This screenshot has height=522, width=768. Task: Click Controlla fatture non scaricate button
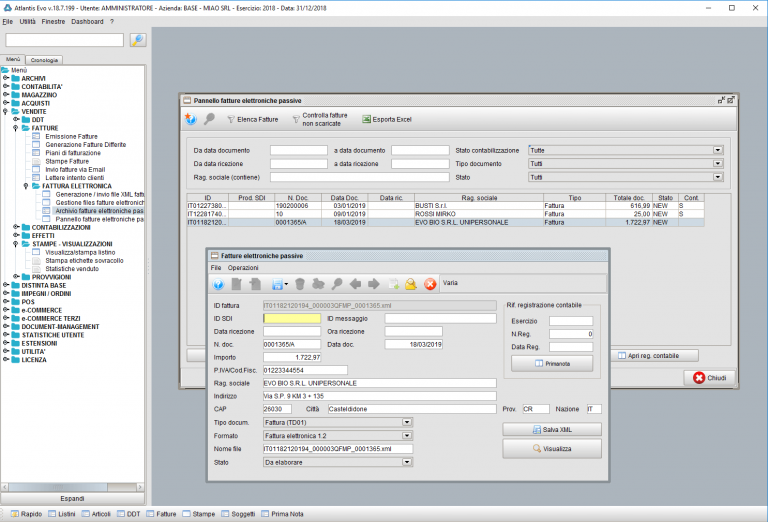[x=320, y=119]
